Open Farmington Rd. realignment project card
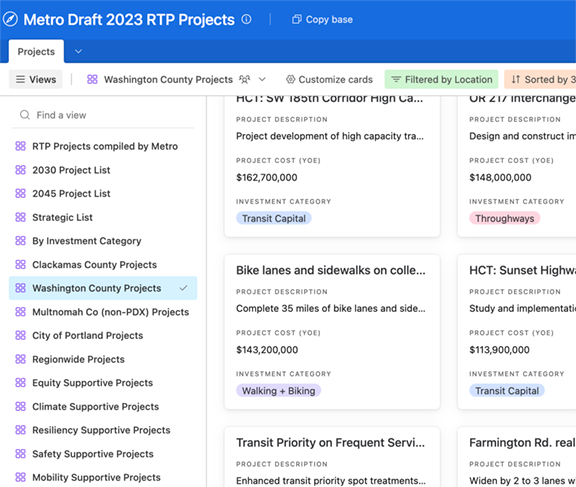The height and width of the screenshot is (487, 576). click(x=522, y=442)
